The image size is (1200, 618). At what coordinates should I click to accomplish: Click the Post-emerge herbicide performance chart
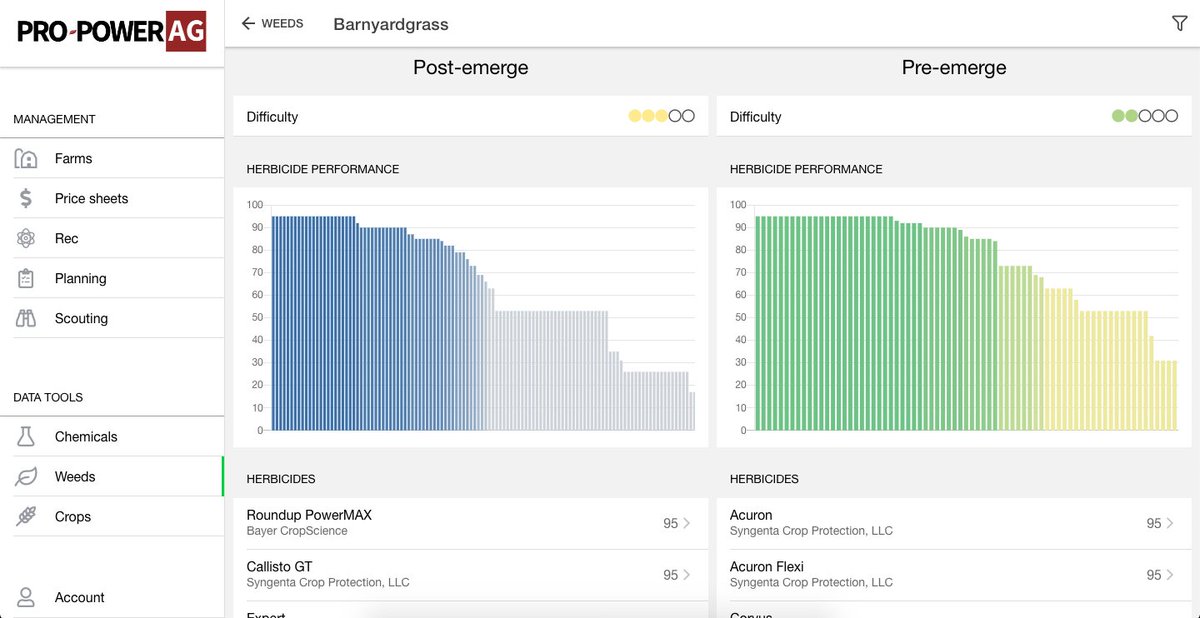471,318
